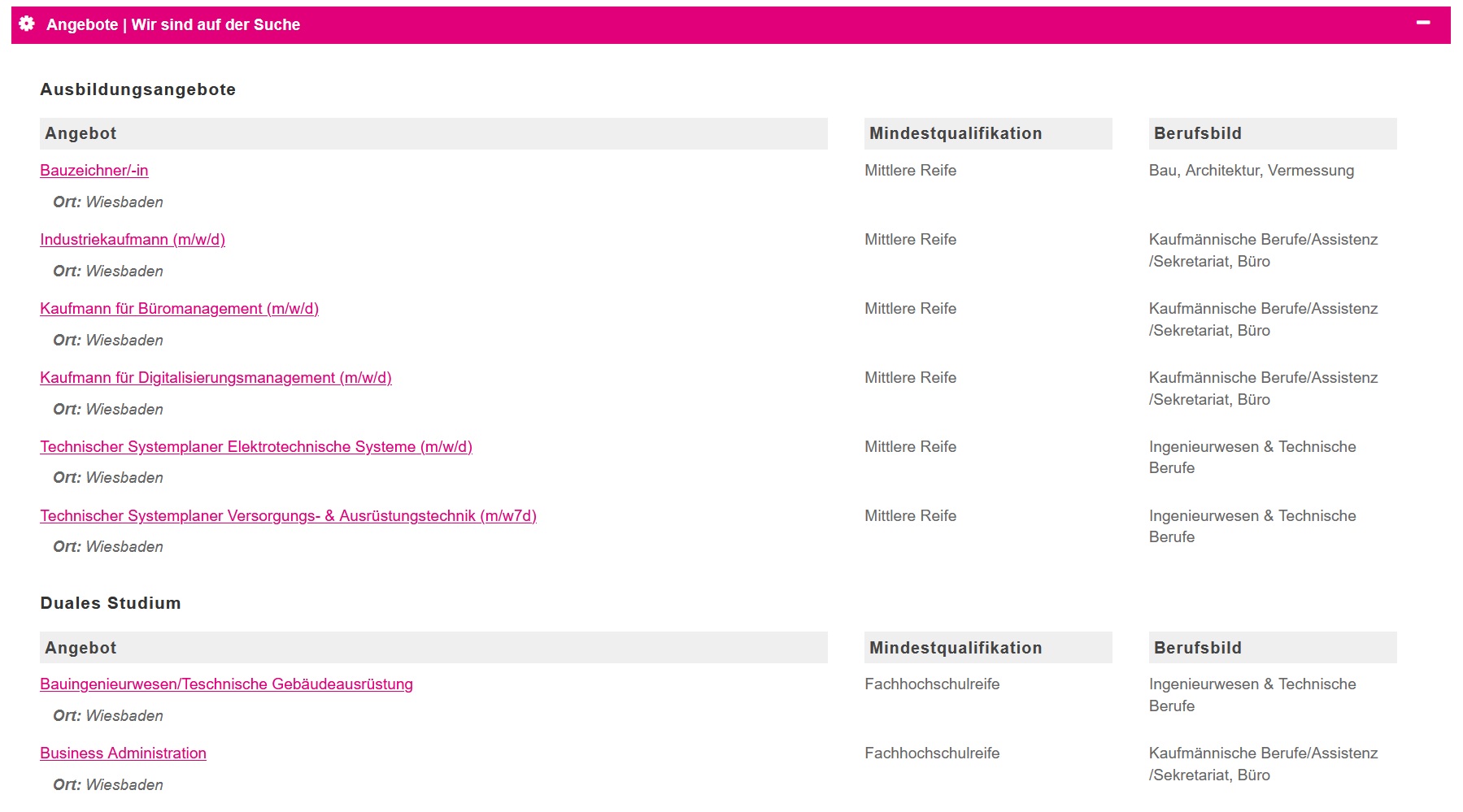This screenshot has width=1463, height=812.
Task: Click the Angebote | Wir sind auf der Suche title
Action: 175,24
